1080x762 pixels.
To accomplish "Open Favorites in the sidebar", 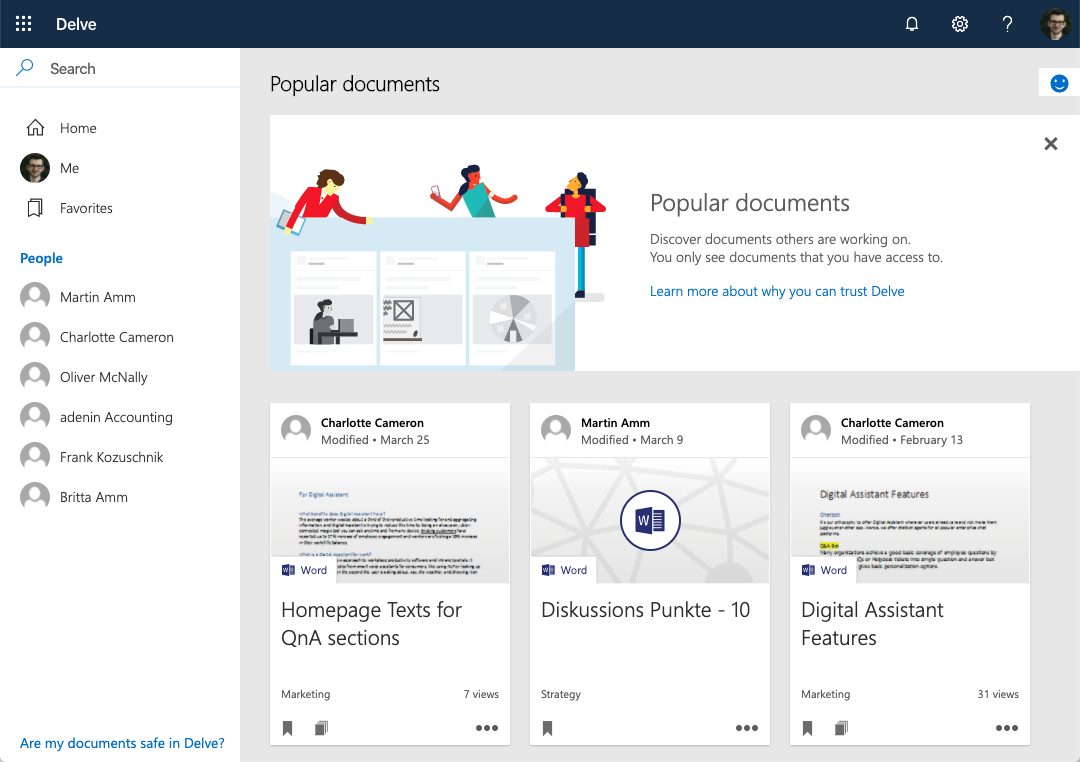I will coord(85,208).
